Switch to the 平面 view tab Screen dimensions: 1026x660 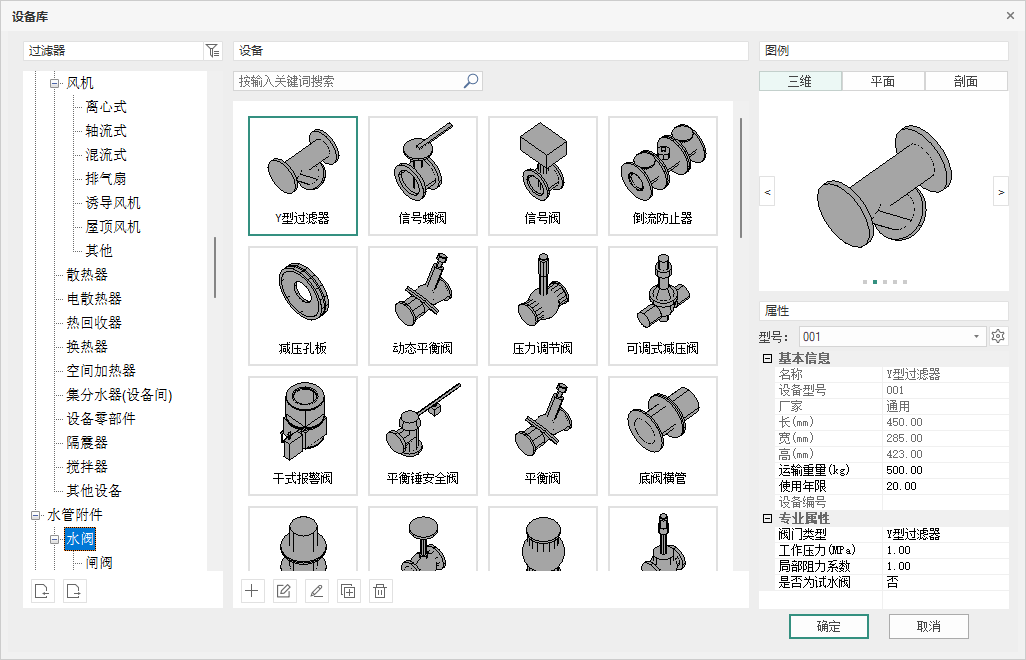click(883, 82)
